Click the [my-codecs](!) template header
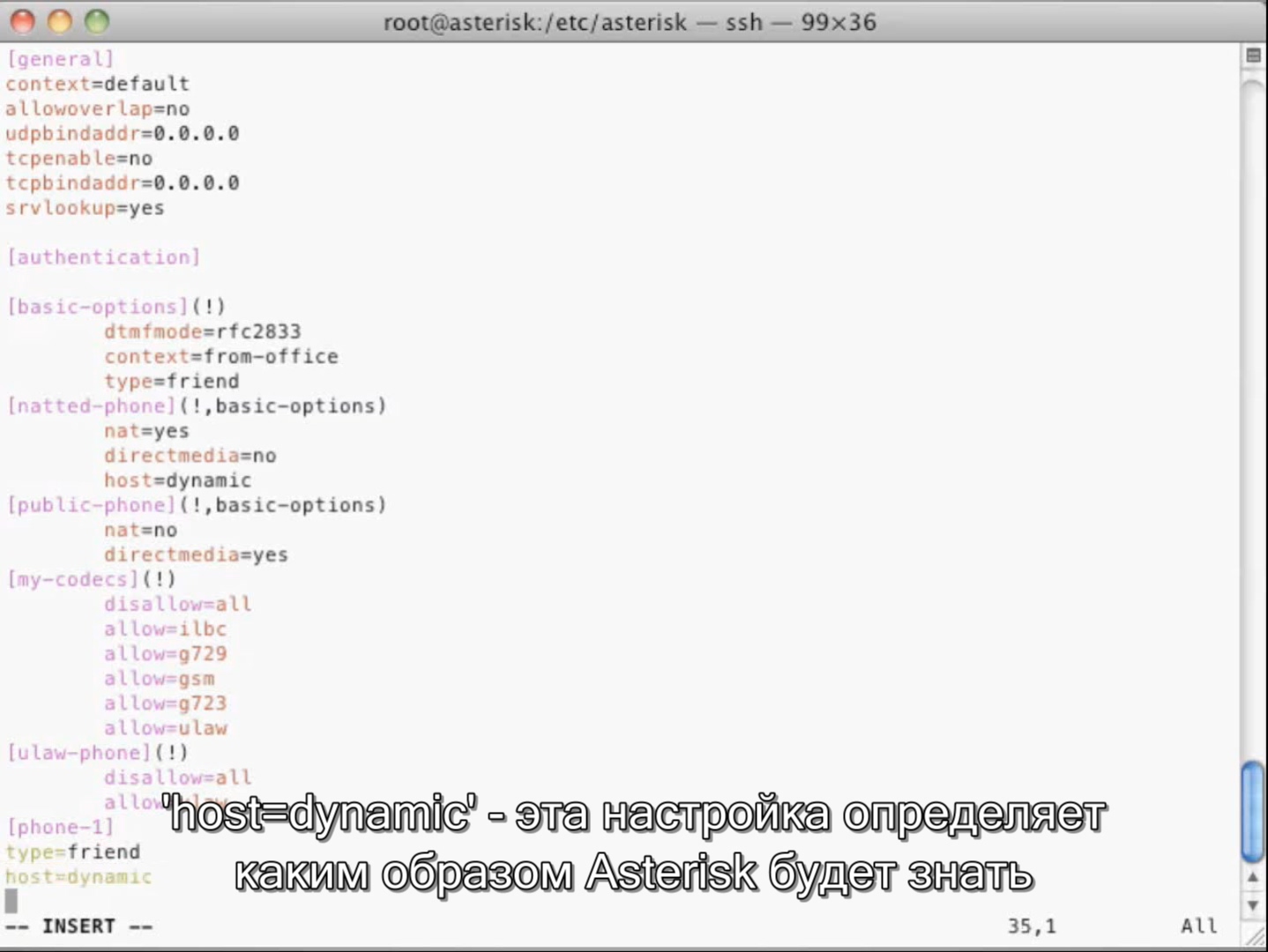This screenshot has width=1268, height=952. [91, 579]
